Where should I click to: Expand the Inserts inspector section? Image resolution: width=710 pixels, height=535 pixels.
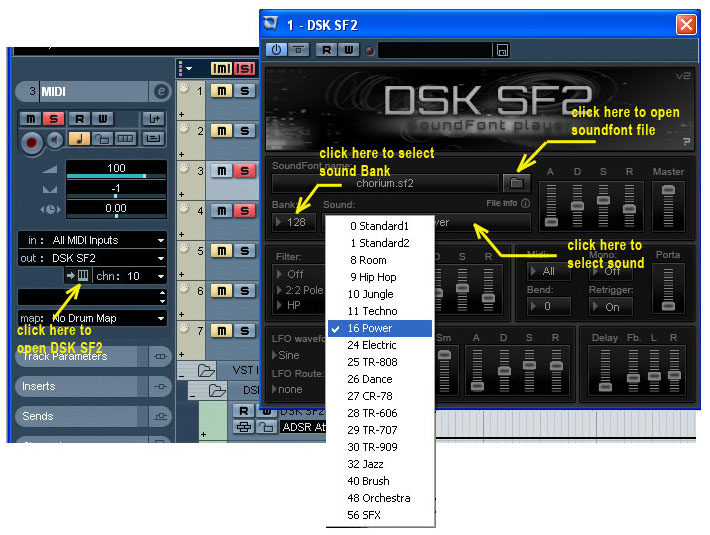click(x=93, y=386)
